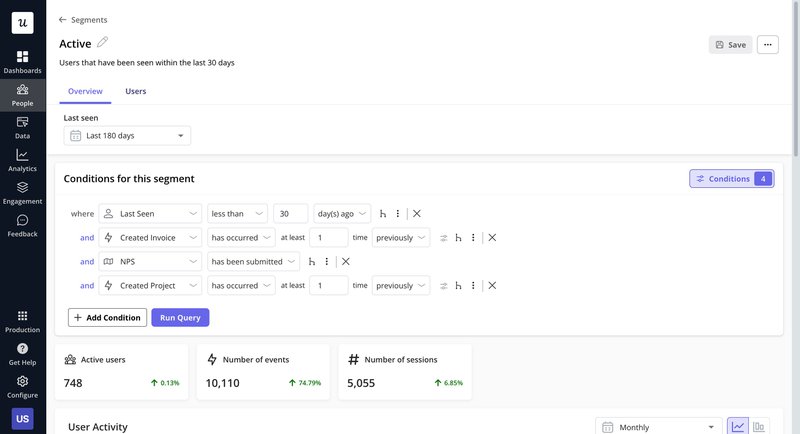
Task: Open the Engagement sidebar item
Action: [x=22, y=192]
